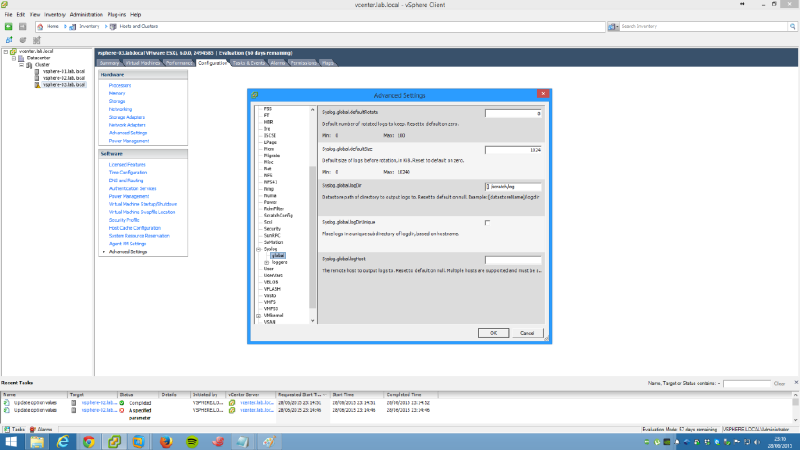
Task: Select vsphere-03.lab.local host with warning icon
Action: point(55,85)
